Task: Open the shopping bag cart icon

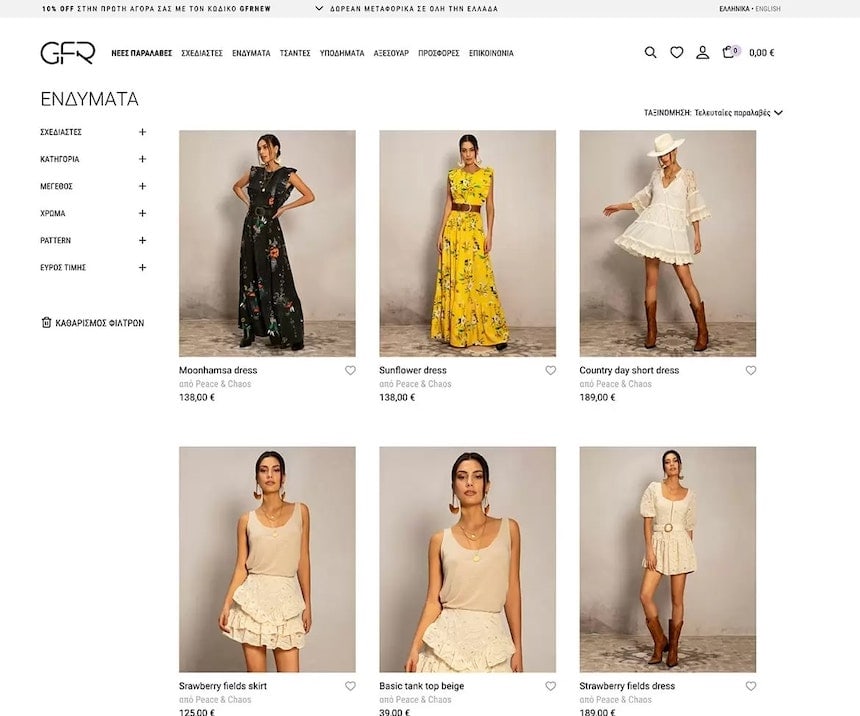Action: point(730,52)
